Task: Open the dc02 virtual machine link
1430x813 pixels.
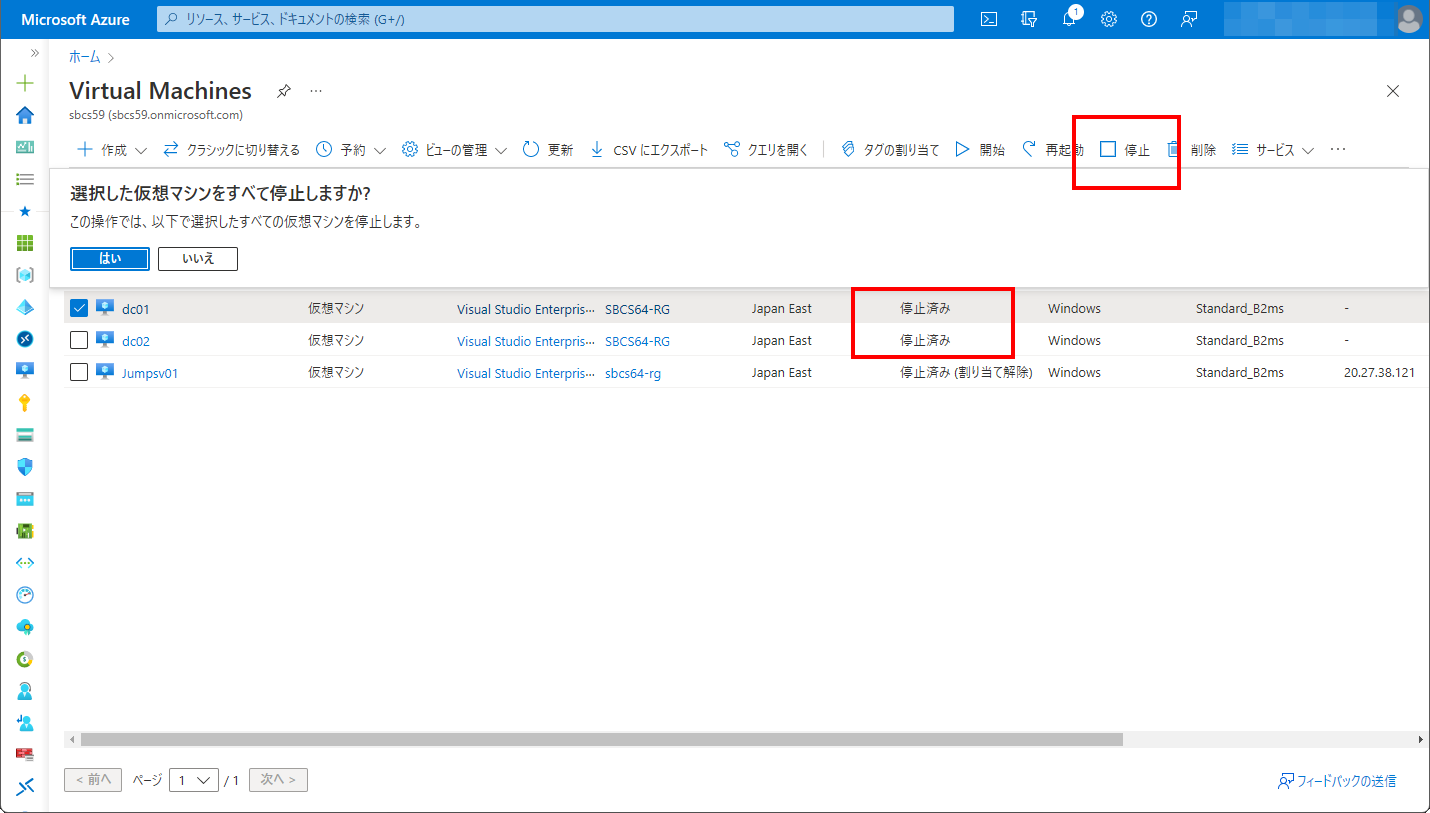Action: pyautogui.click(x=136, y=341)
